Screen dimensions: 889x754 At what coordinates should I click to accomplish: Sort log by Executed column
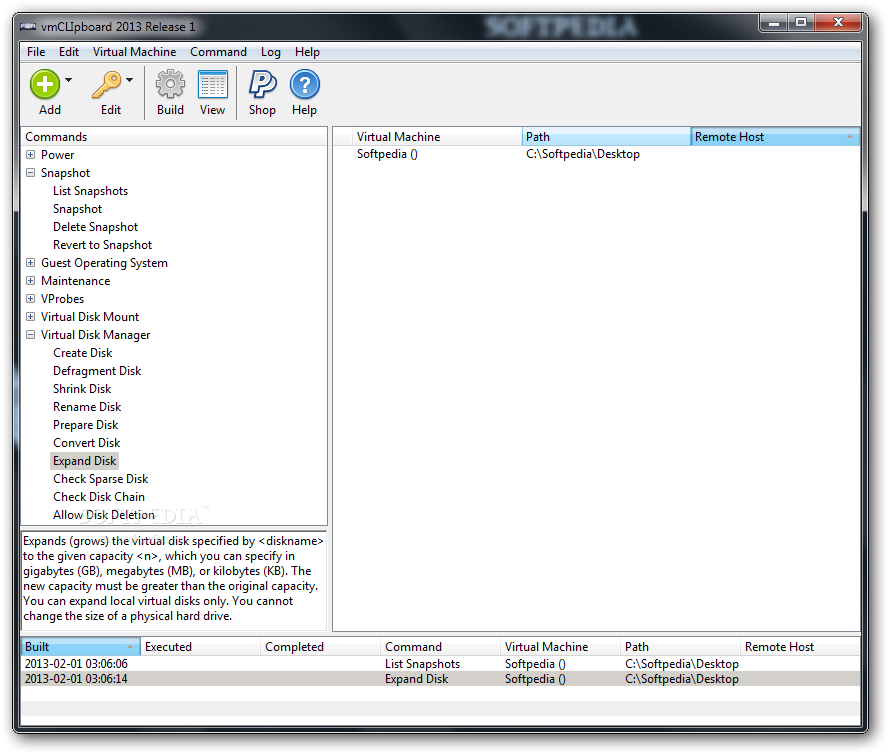[x=200, y=647]
